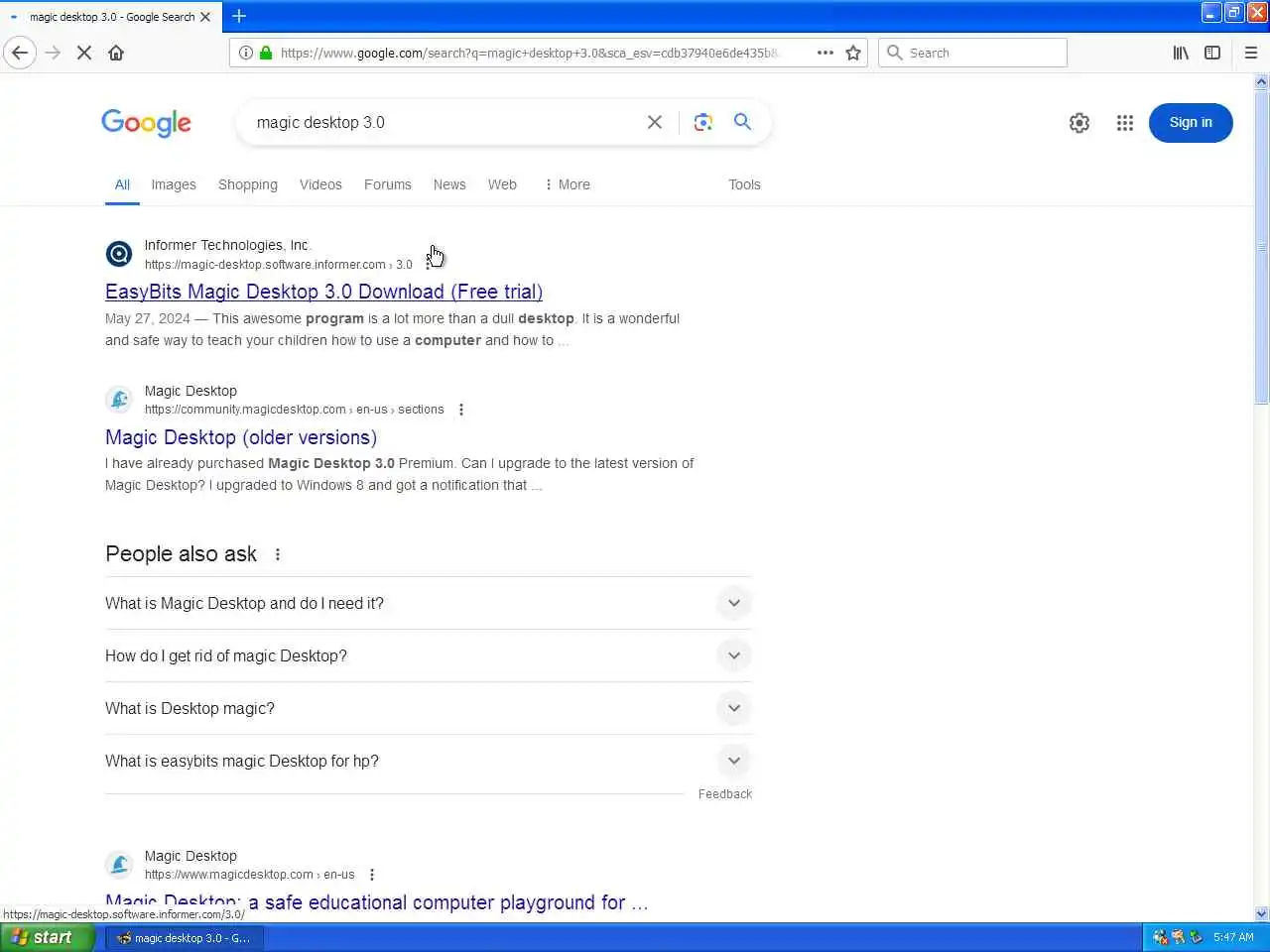Click the browser address bar URL
Image resolution: width=1270 pixels, height=952 pixels.
529,53
